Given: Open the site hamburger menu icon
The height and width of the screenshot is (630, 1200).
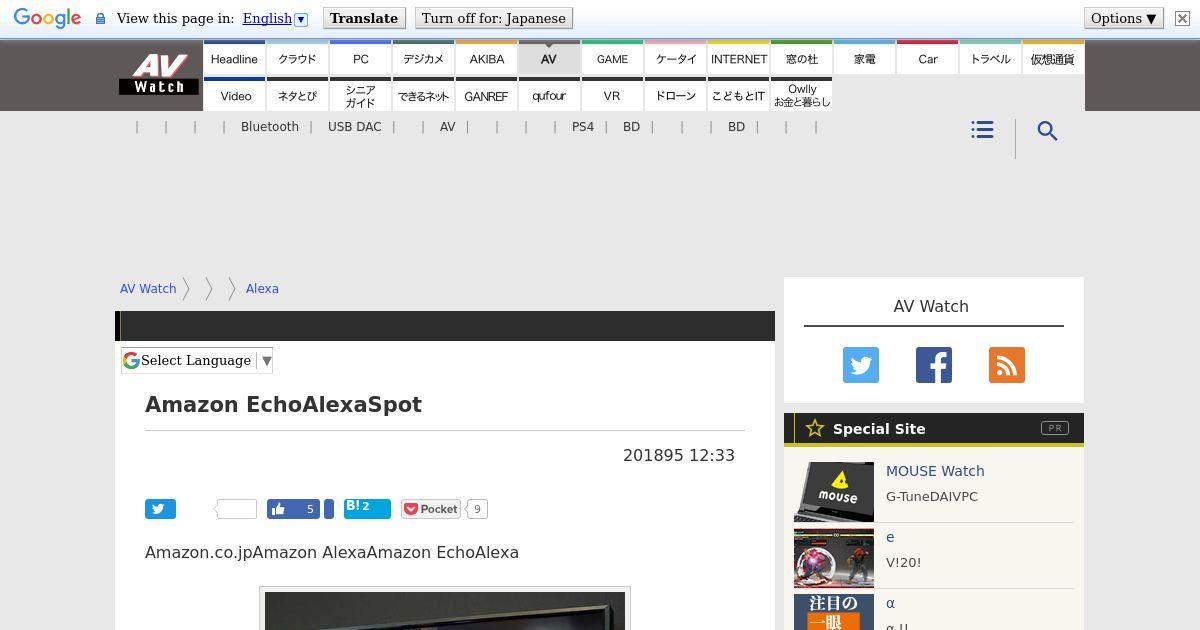Looking at the screenshot, I should [982, 130].
